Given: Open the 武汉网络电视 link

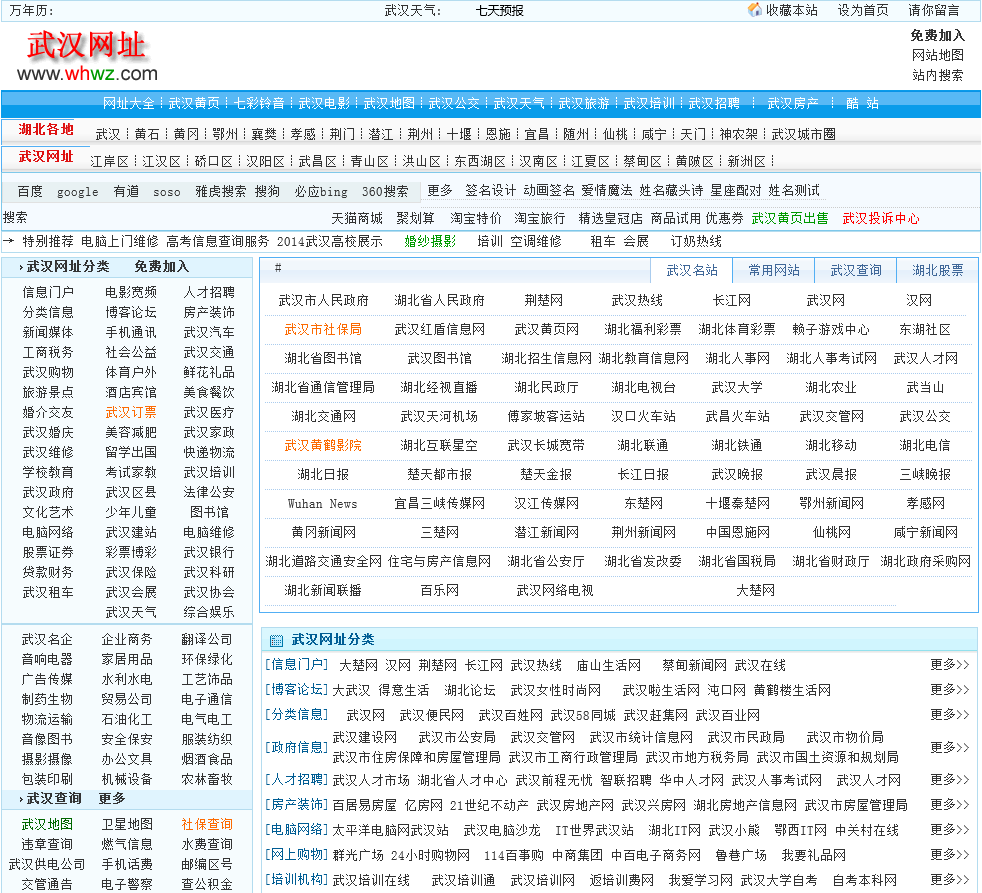Looking at the screenshot, I should coord(554,591).
